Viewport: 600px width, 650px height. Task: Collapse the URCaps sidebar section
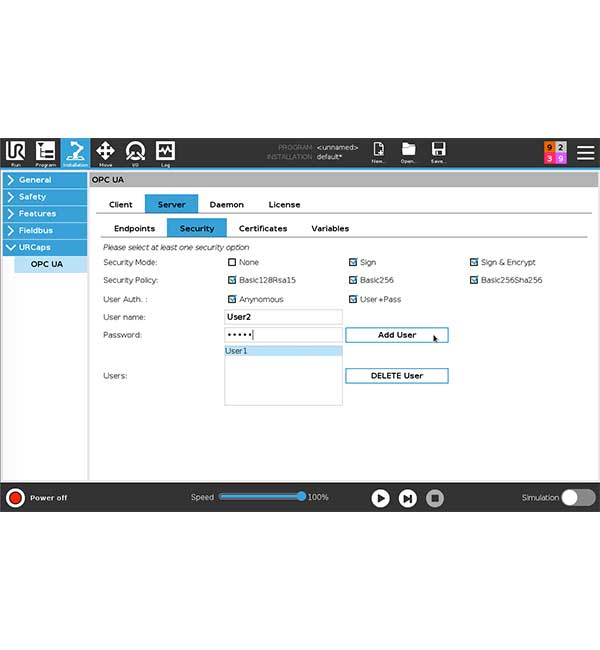45,247
